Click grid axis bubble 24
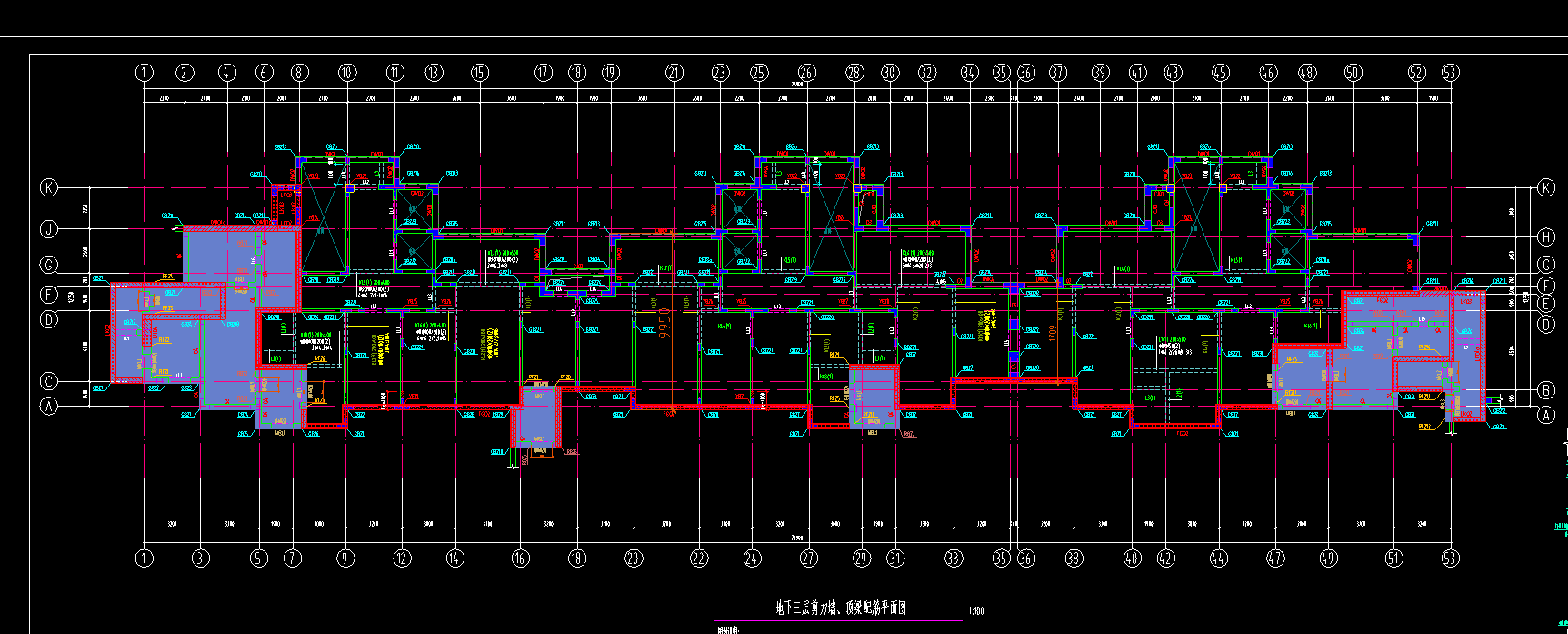This screenshot has height=634, width=1568. tap(752, 558)
